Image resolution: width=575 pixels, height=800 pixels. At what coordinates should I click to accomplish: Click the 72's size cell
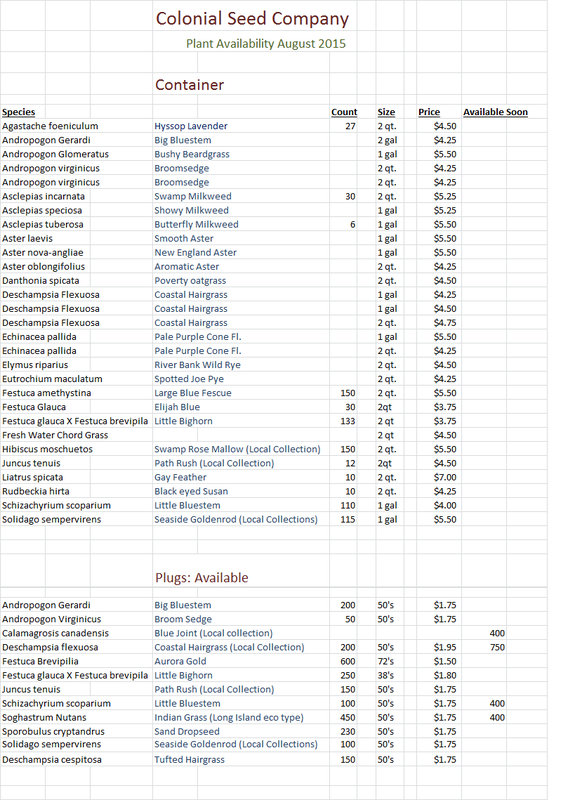(x=386, y=661)
